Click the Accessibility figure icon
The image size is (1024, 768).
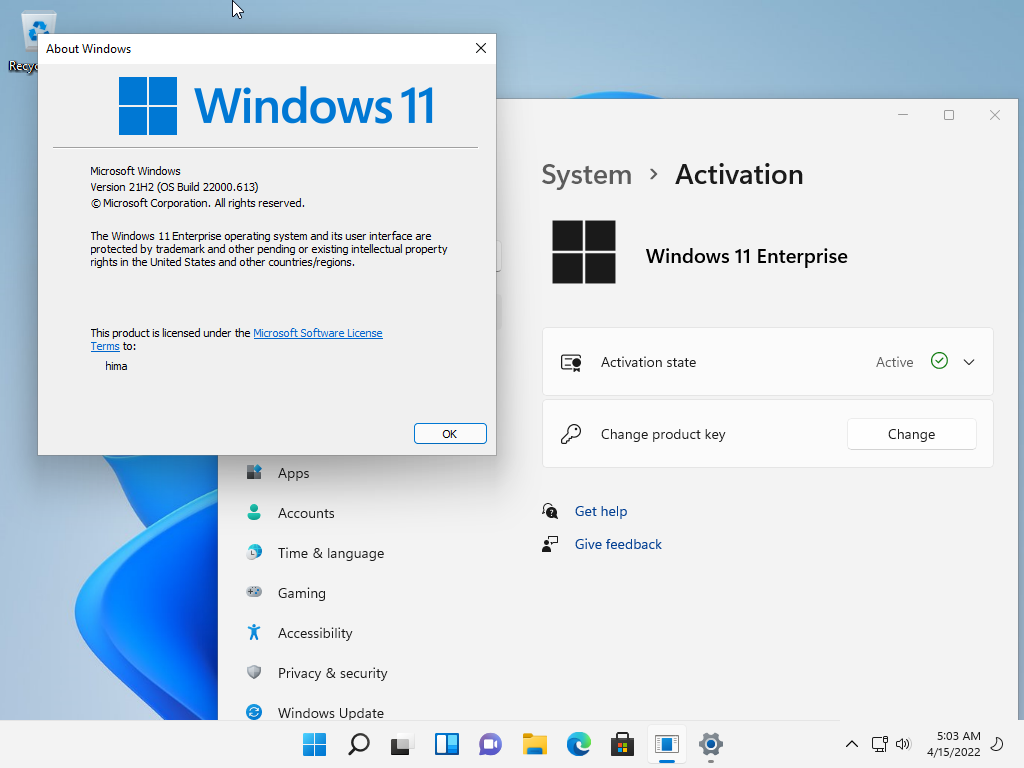click(x=254, y=632)
